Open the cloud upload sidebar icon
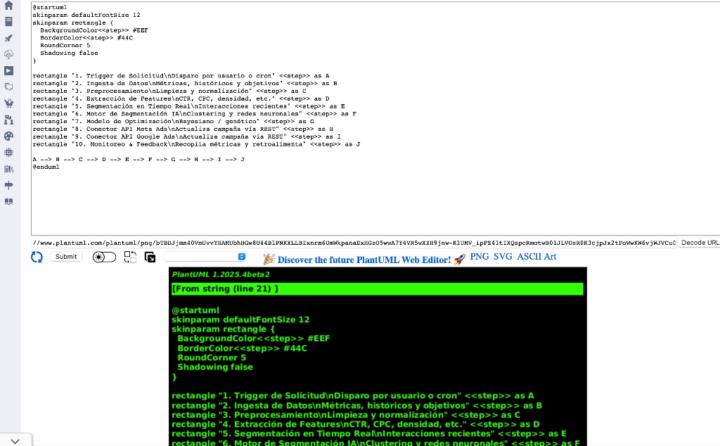This screenshot has width=720, height=446. (x=9, y=54)
